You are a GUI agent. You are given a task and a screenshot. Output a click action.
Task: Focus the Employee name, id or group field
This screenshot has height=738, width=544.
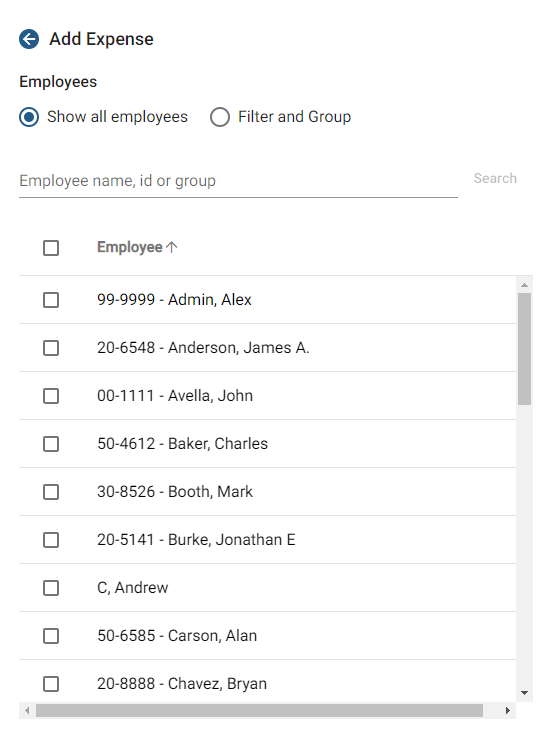tap(238, 181)
